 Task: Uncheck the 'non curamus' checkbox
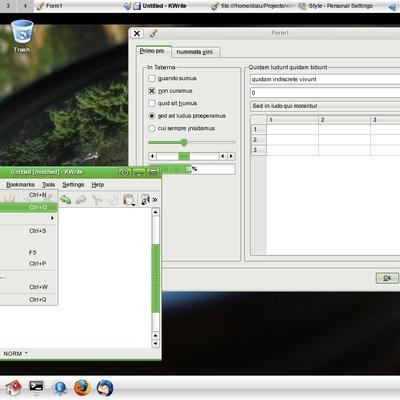click(152, 91)
